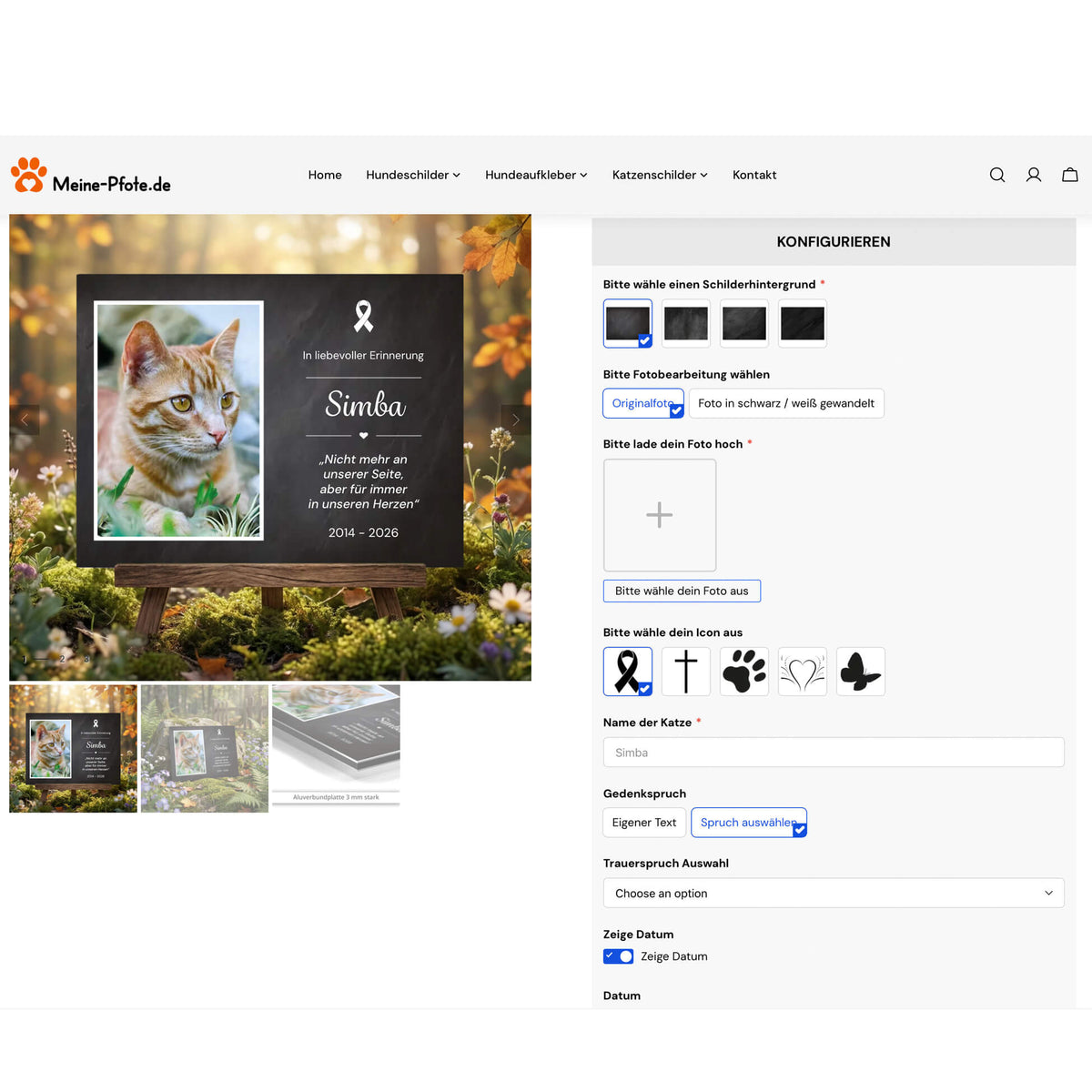Click the KONFIGURIEREN header
This screenshot has height=1092, width=1092.
coord(834,242)
